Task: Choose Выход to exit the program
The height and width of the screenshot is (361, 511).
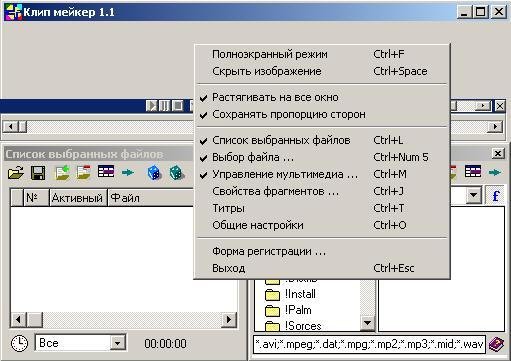Action: [x=322, y=268]
